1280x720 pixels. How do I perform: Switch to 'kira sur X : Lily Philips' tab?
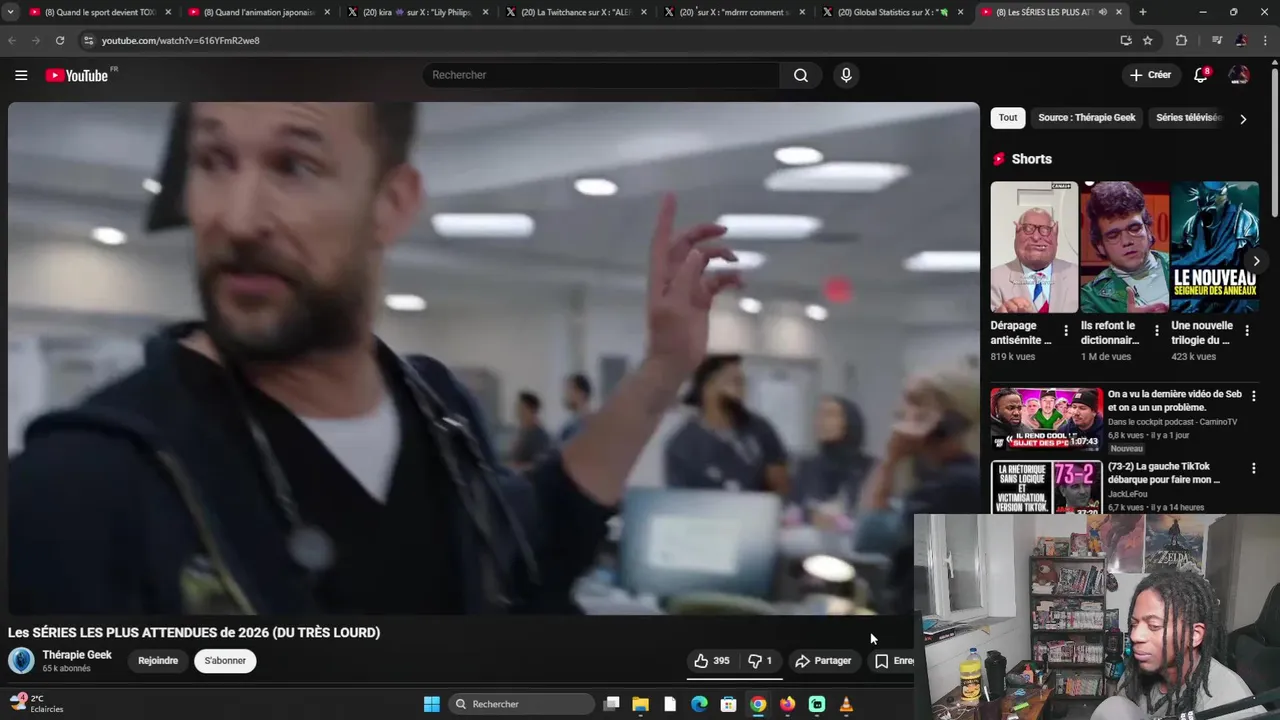(x=418, y=12)
